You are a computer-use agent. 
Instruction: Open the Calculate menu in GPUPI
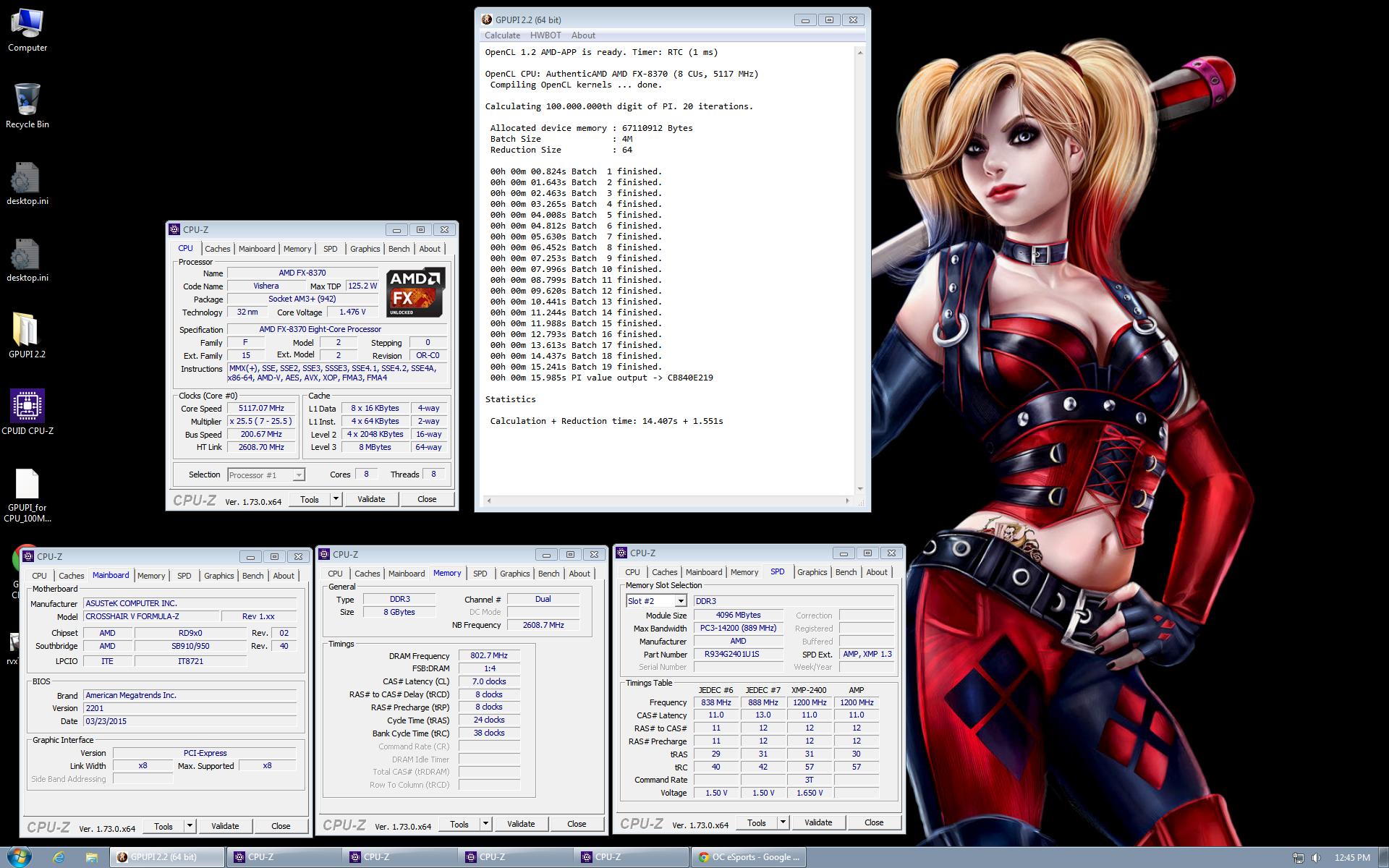(x=502, y=35)
